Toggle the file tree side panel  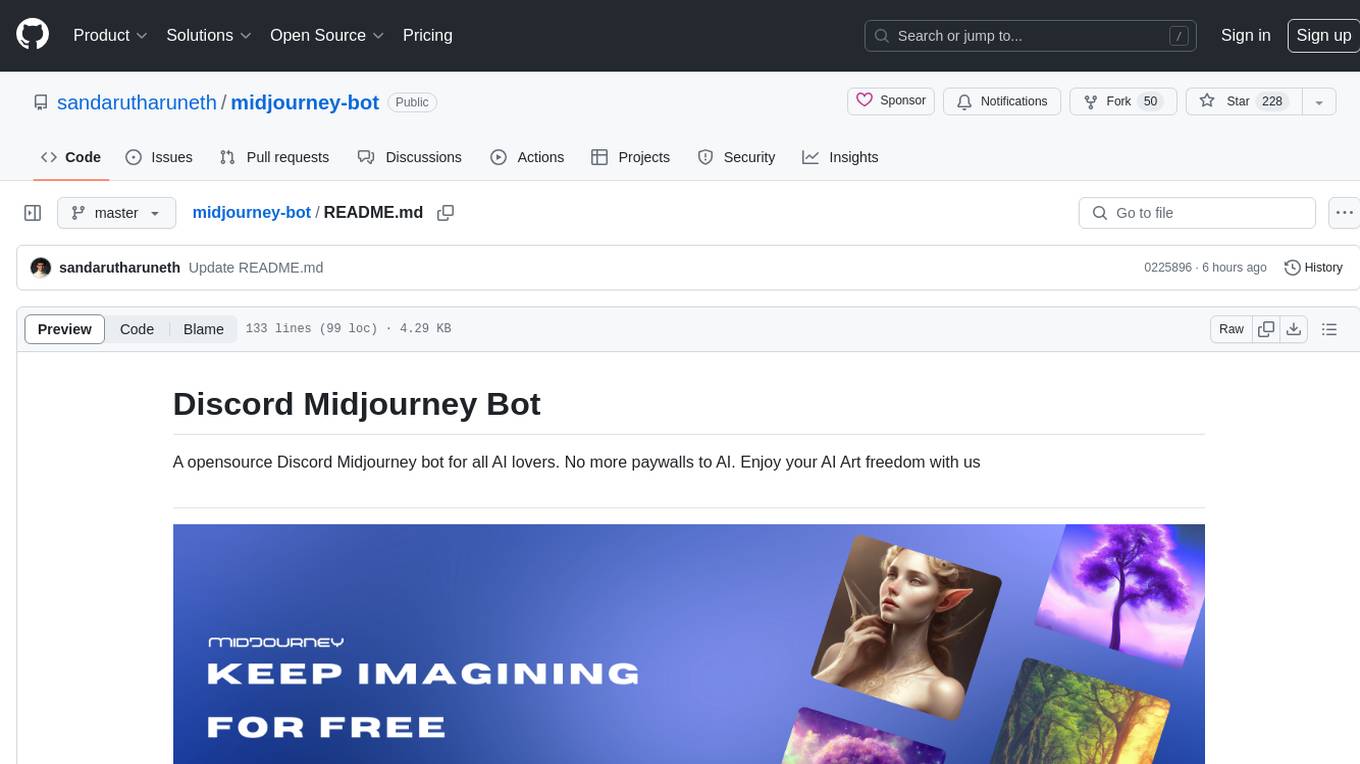pyautogui.click(x=33, y=213)
